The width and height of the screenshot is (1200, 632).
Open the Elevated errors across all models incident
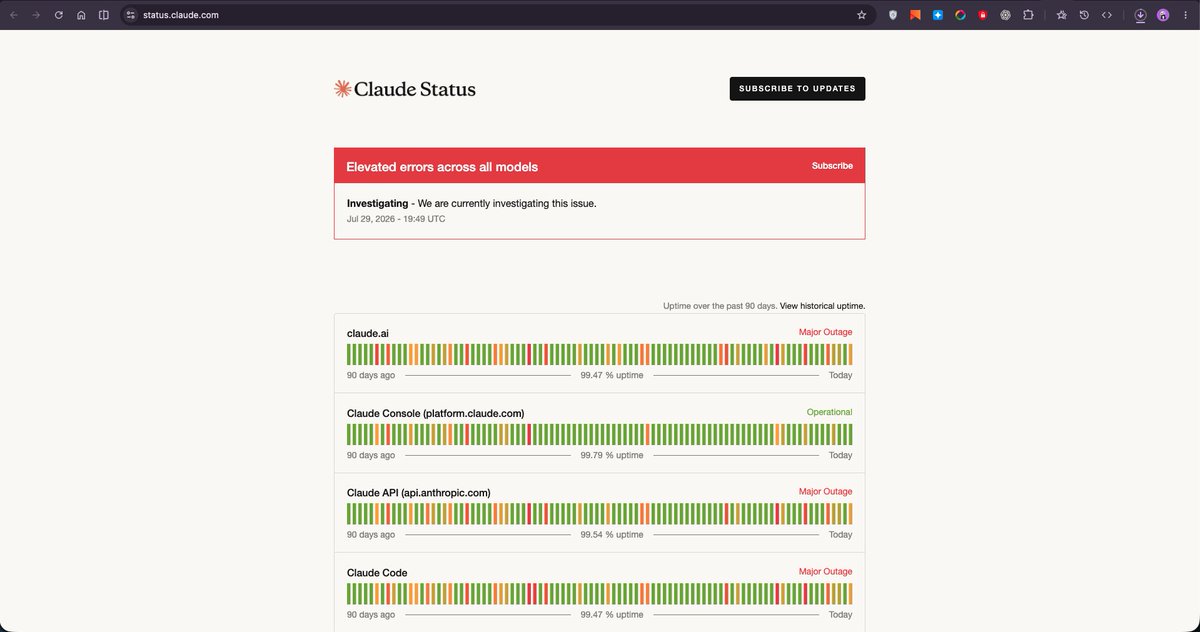(442, 167)
